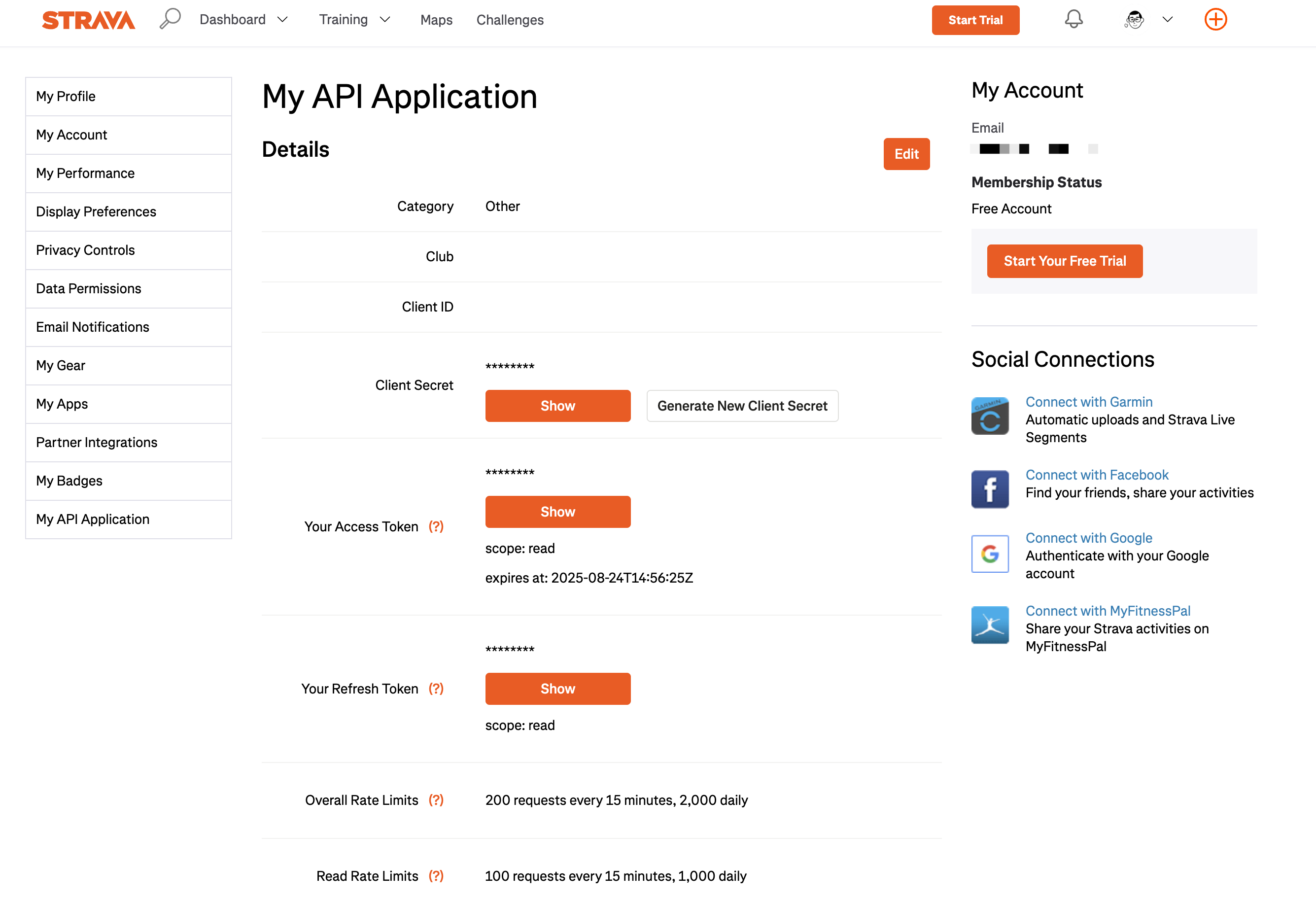The image size is (1316, 902).
Task: Go to Maps in top navigation
Action: (436, 20)
